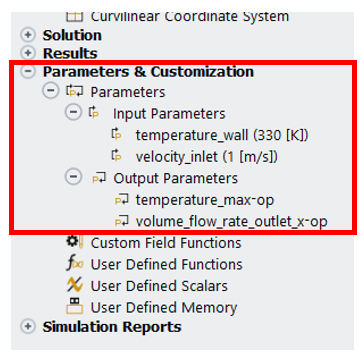Click the Parameters node icon
This screenshot has width=363, height=362.
pos(74,91)
